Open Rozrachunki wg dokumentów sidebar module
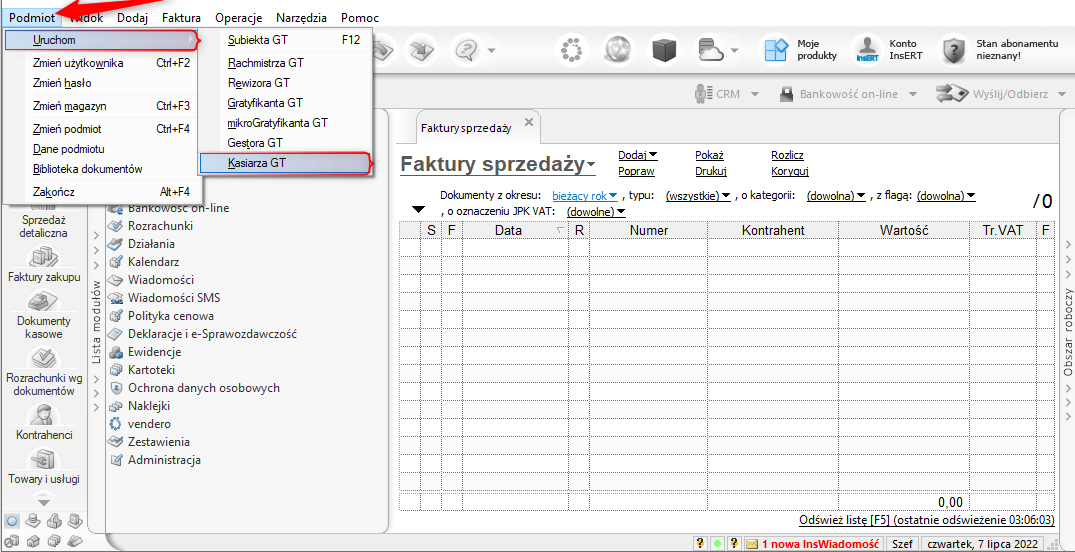 (44, 372)
